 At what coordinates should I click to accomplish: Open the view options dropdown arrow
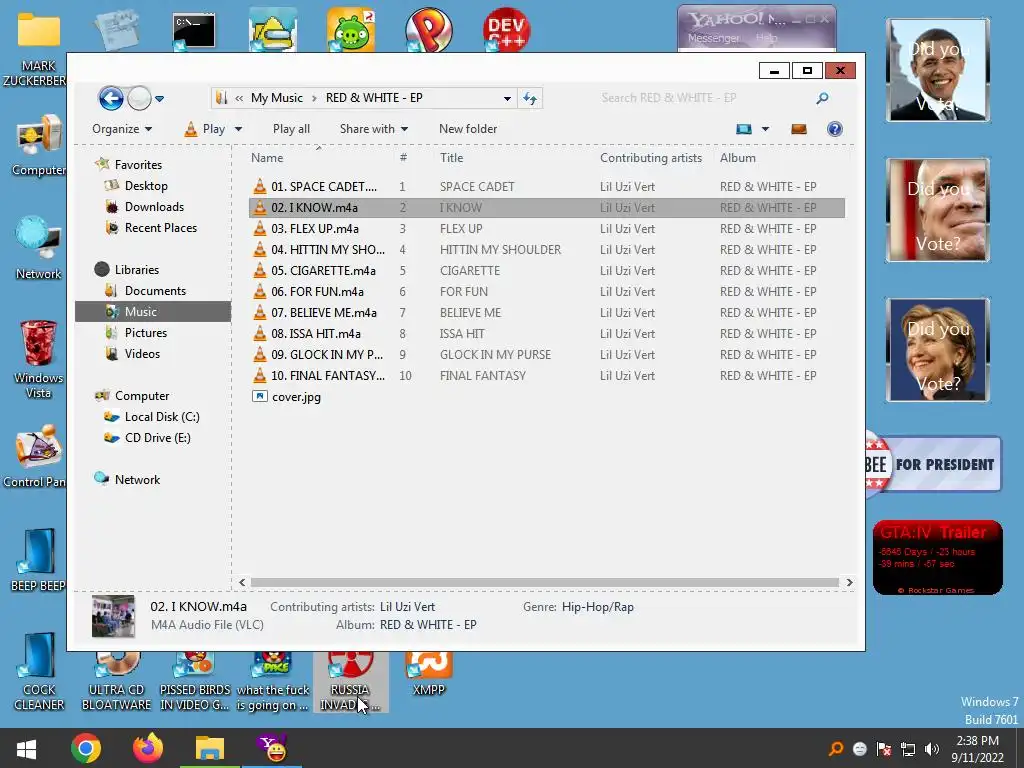point(765,129)
